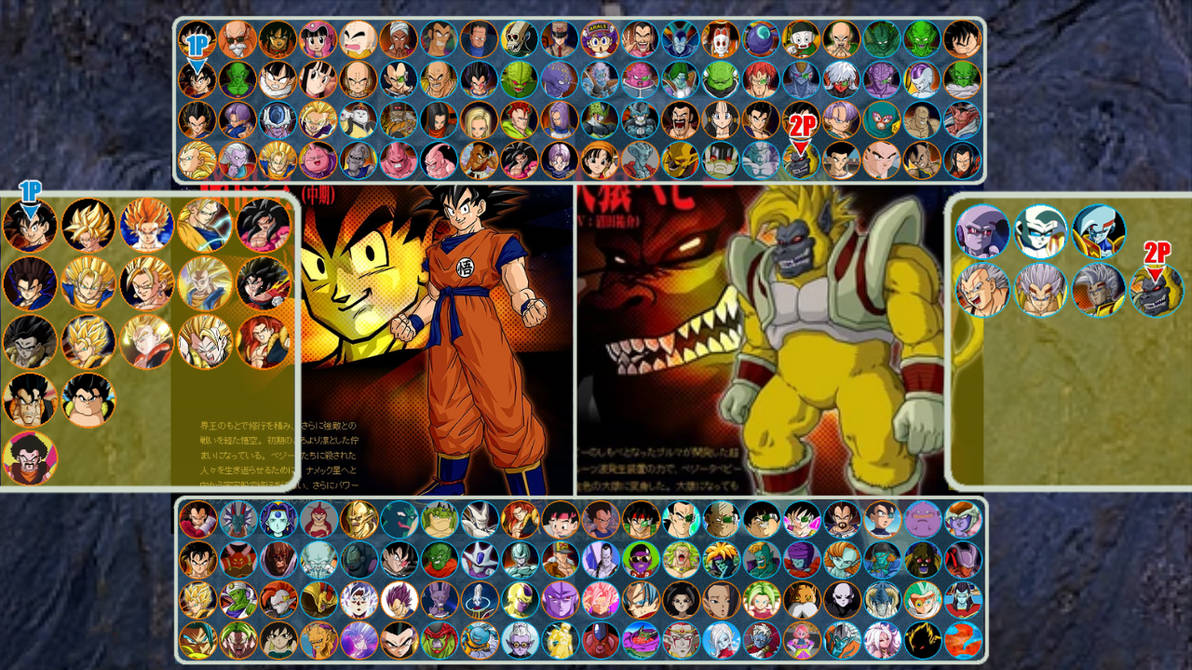Select Supreme Kai with white mohawk

tap(237, 160)
